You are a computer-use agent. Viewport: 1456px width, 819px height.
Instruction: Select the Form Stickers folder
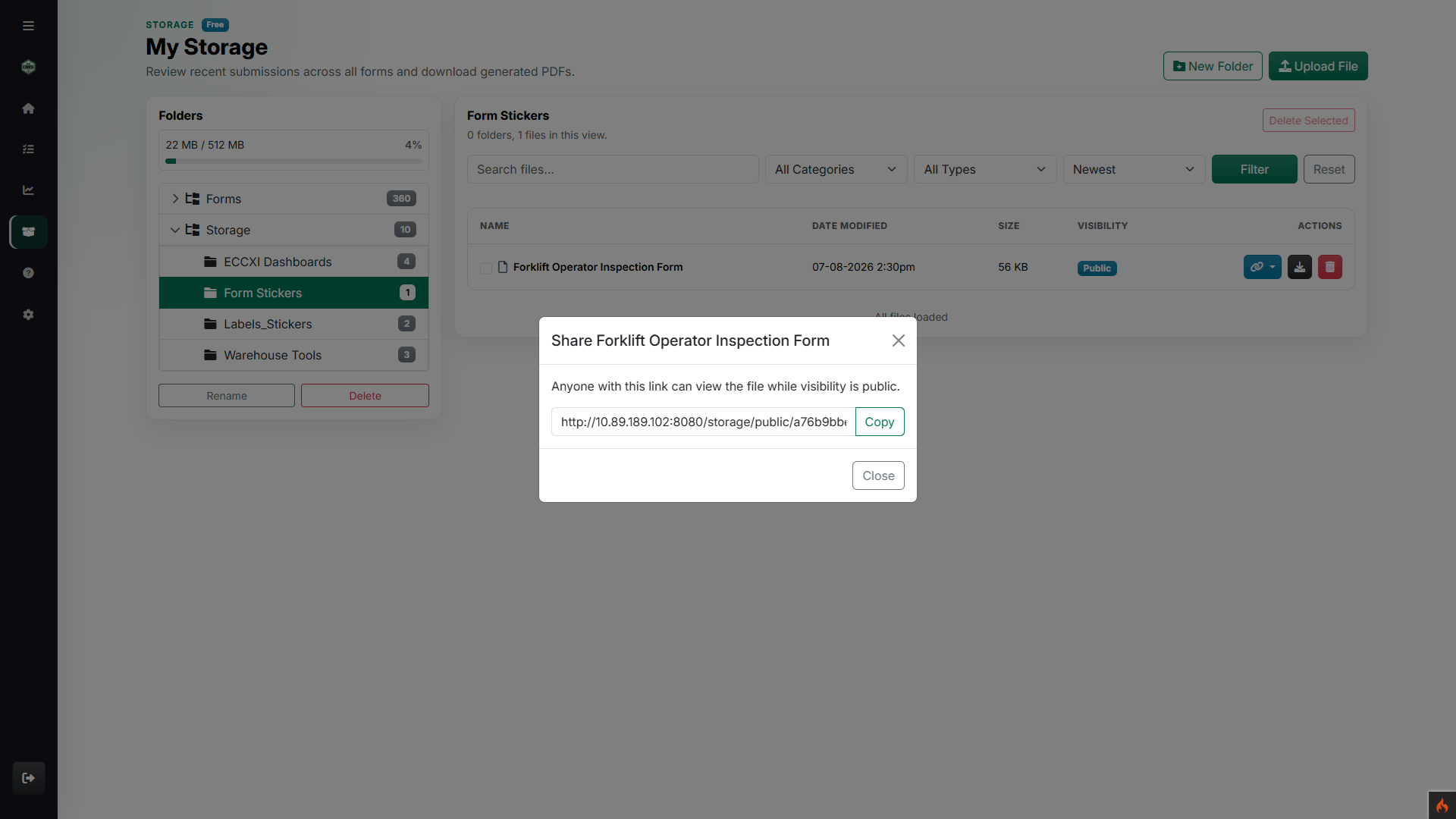[293, 293]
